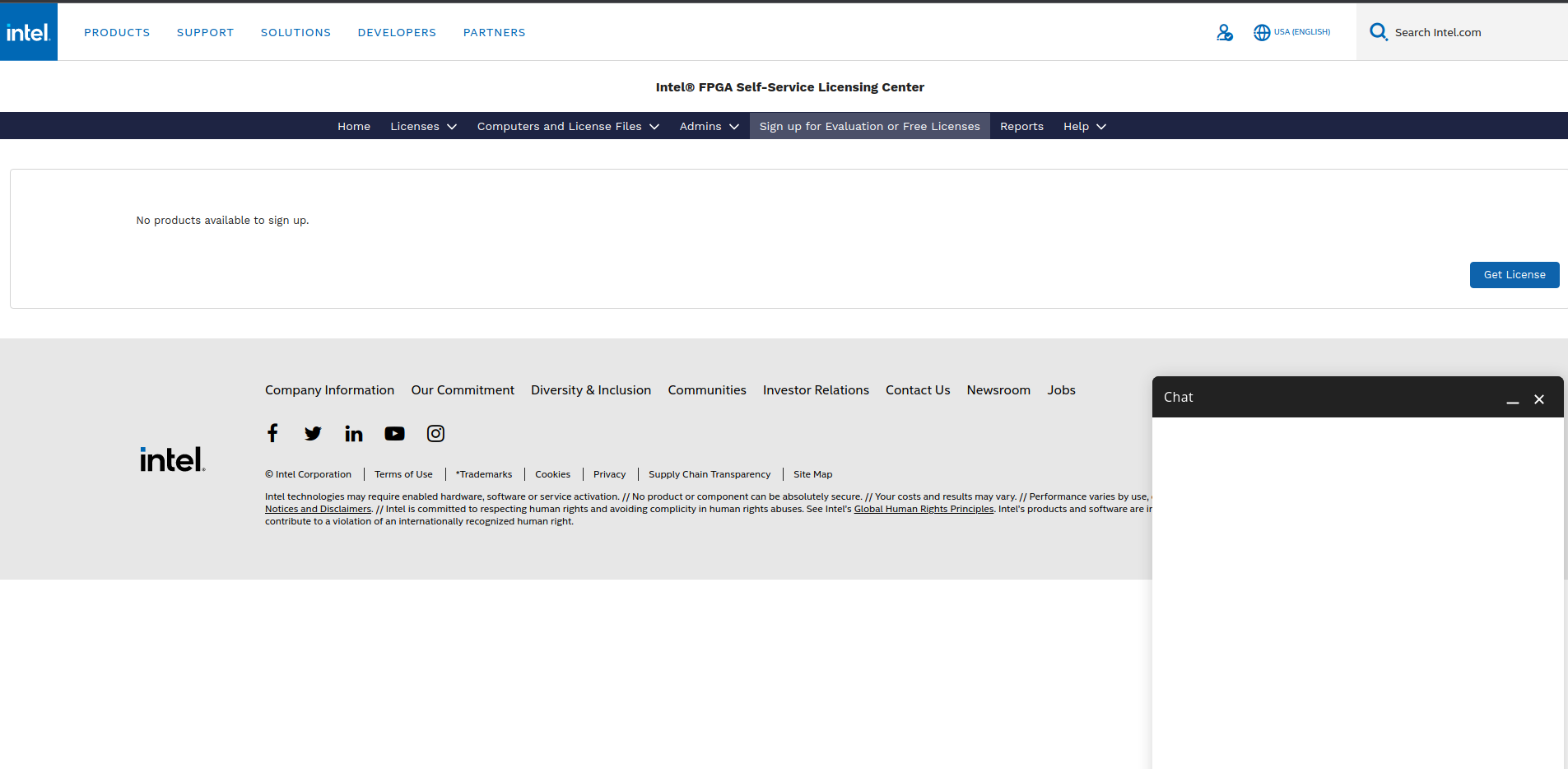Click the globe language selector icon
The image size is (1568, 769).
click(1262, 32)
